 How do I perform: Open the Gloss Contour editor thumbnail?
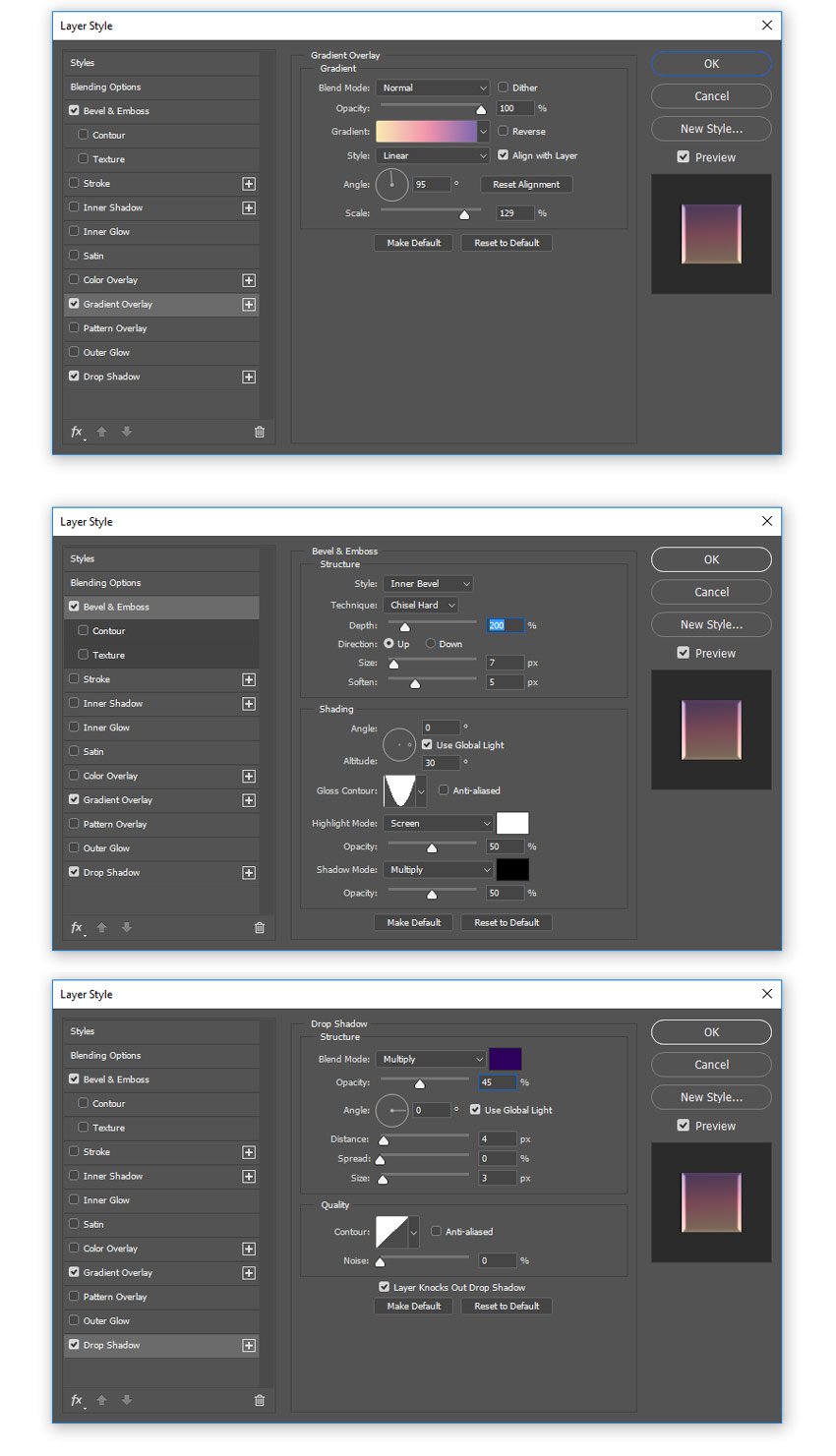click(x=398, y=790)
